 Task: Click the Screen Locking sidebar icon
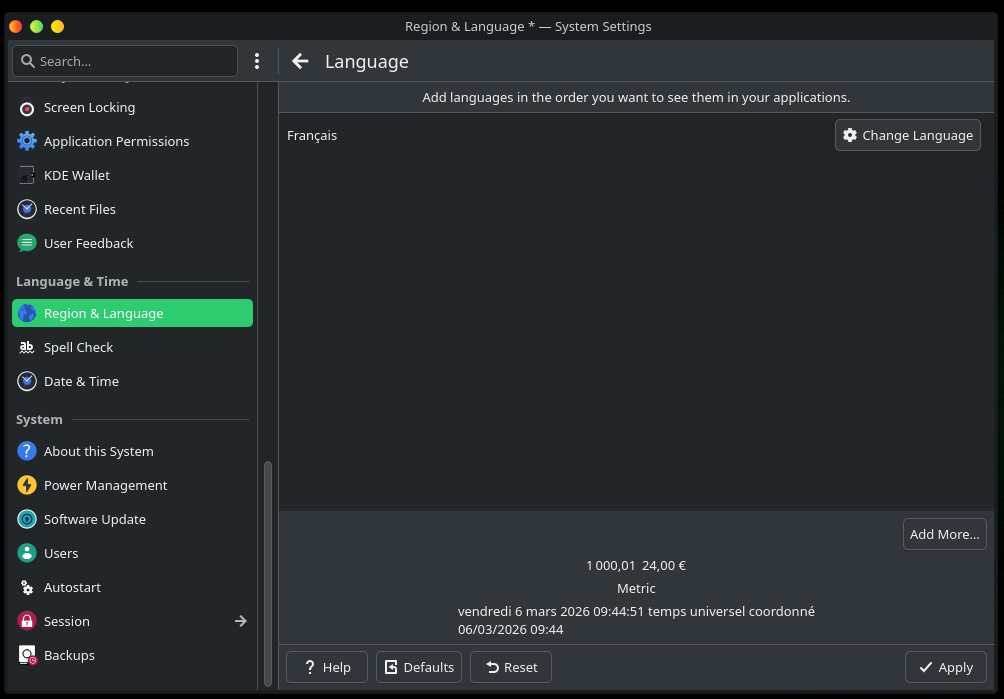coord(27,108)
